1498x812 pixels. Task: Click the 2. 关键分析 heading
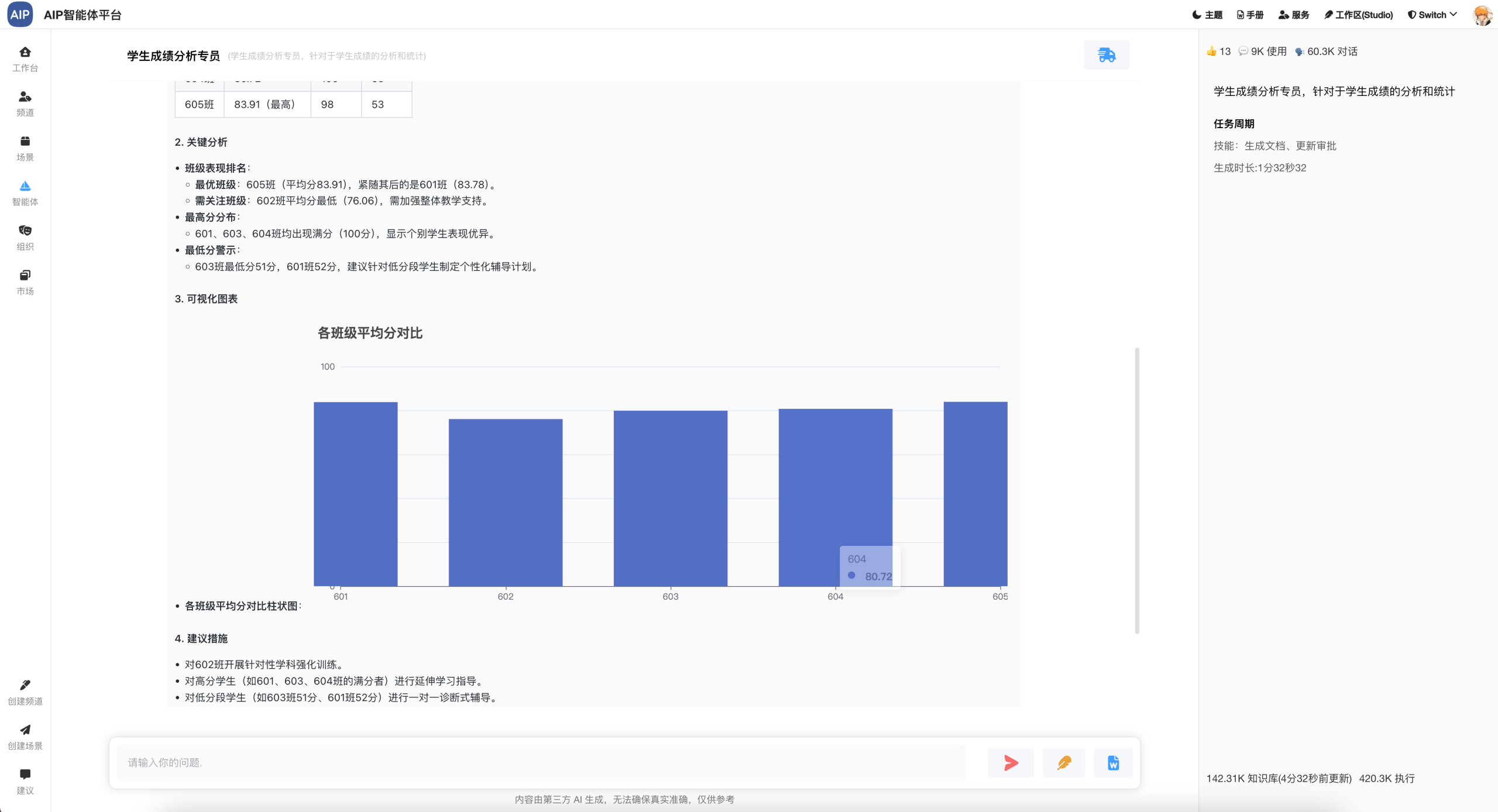tap(201, 142)
